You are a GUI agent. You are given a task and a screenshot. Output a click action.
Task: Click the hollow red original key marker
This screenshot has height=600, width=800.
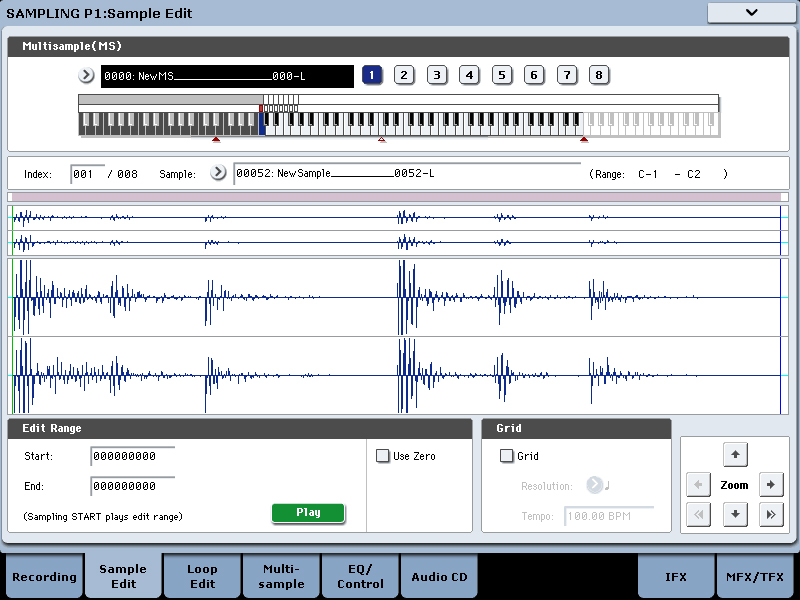[382, 139]
